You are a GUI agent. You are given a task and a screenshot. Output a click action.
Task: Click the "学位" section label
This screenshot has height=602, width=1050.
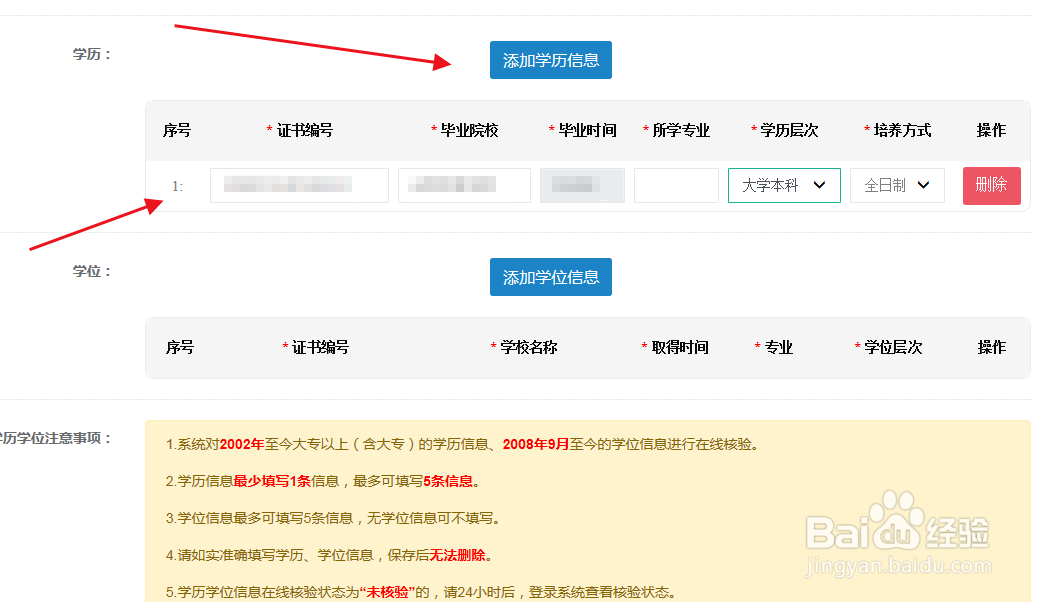pos(88,271)
